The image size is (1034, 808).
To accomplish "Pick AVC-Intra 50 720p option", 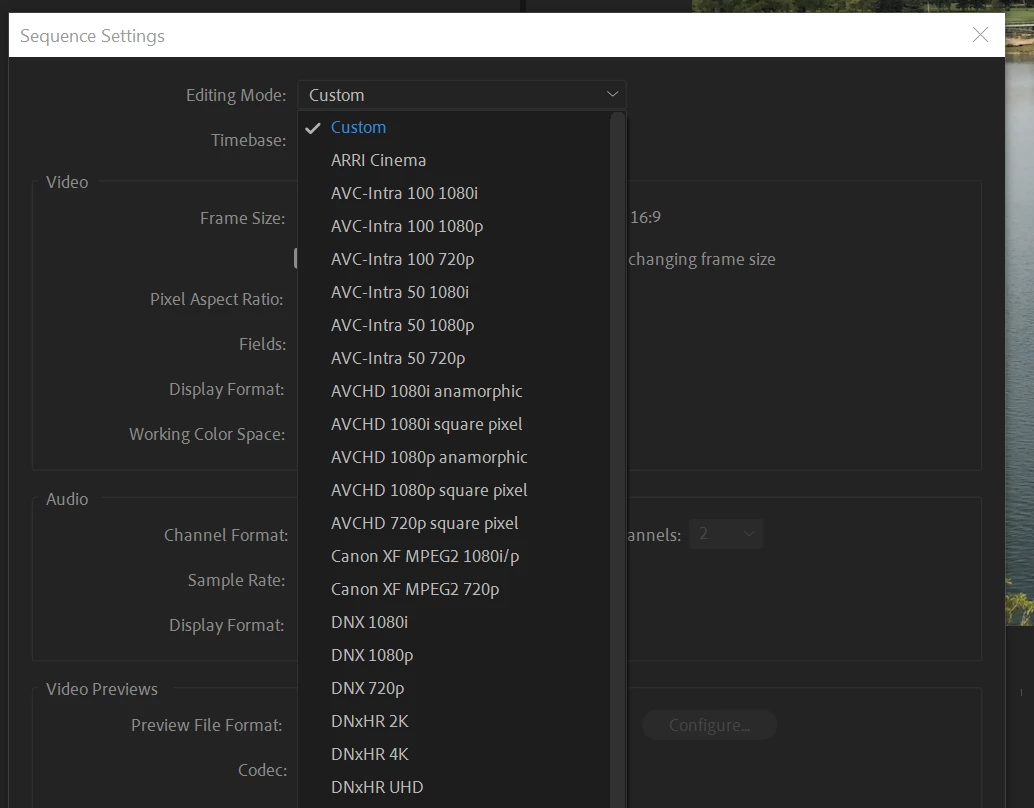I will pyautogui.click(x=454, y=358).
